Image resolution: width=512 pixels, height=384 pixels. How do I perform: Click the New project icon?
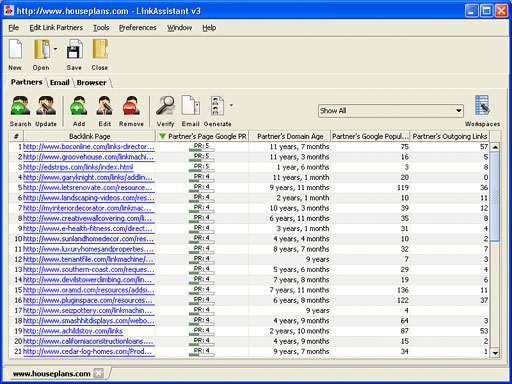point(15,49)
